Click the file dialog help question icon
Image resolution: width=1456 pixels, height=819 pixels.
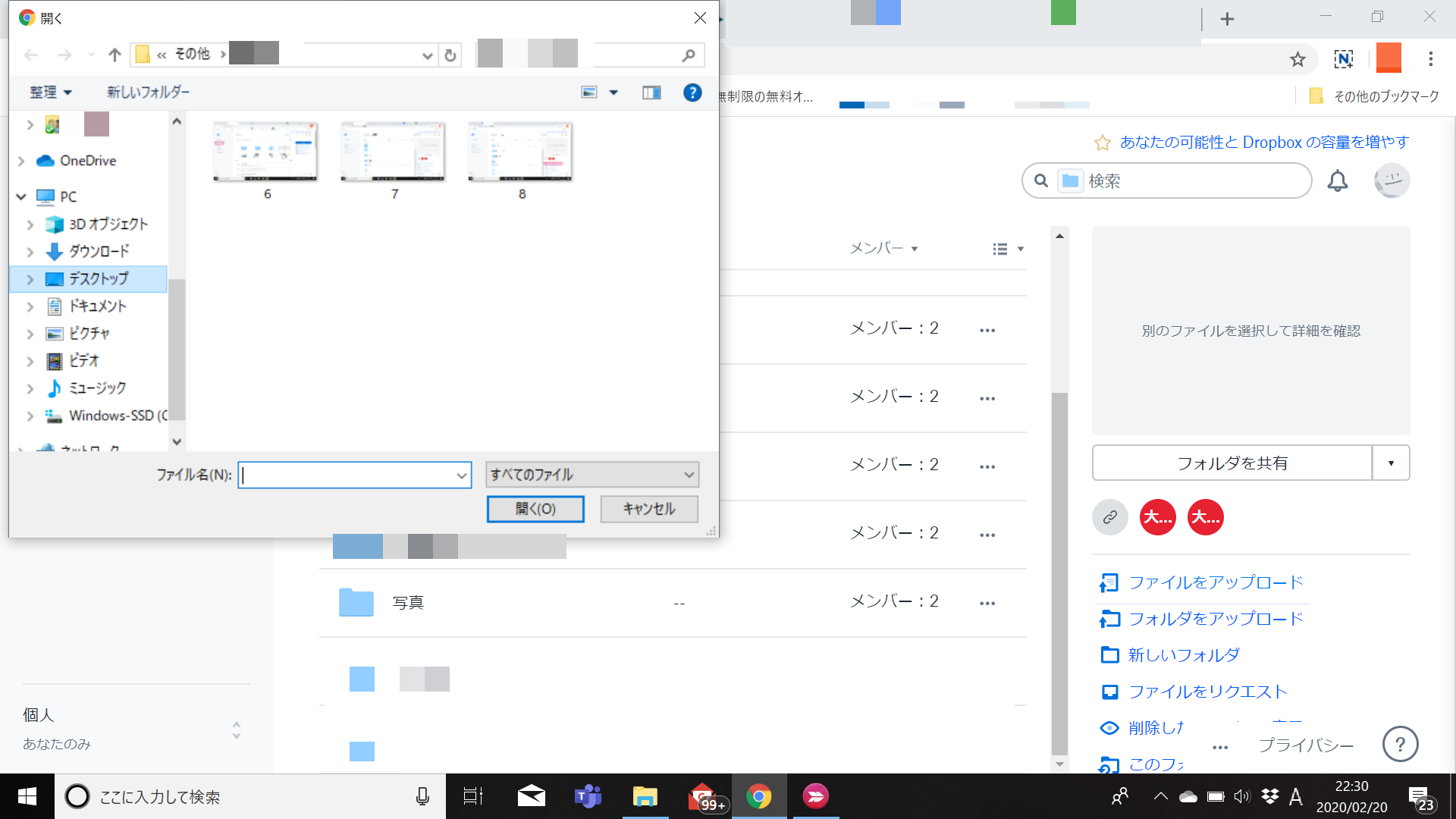pos(692,93)
